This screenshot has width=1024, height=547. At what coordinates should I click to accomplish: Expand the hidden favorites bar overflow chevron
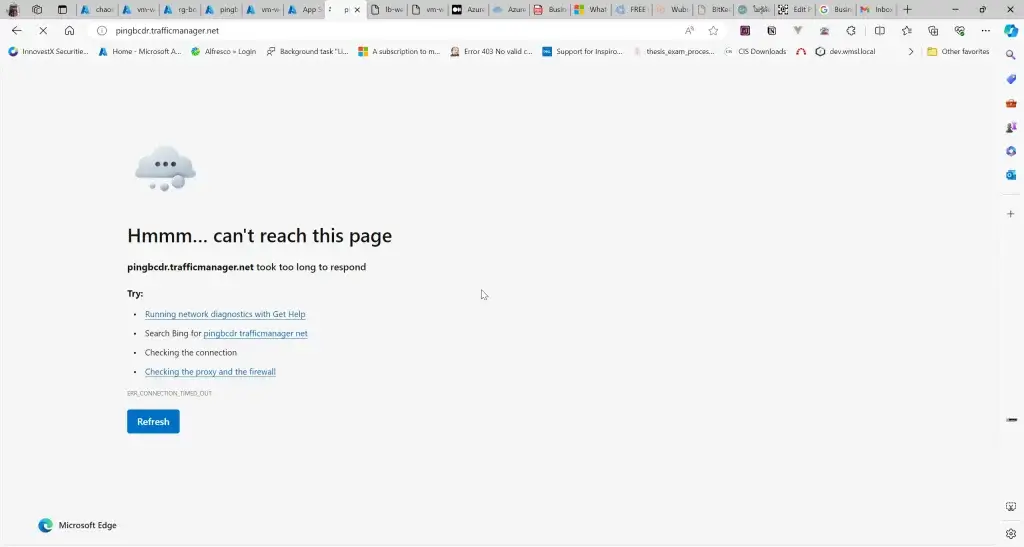point(910,51)
